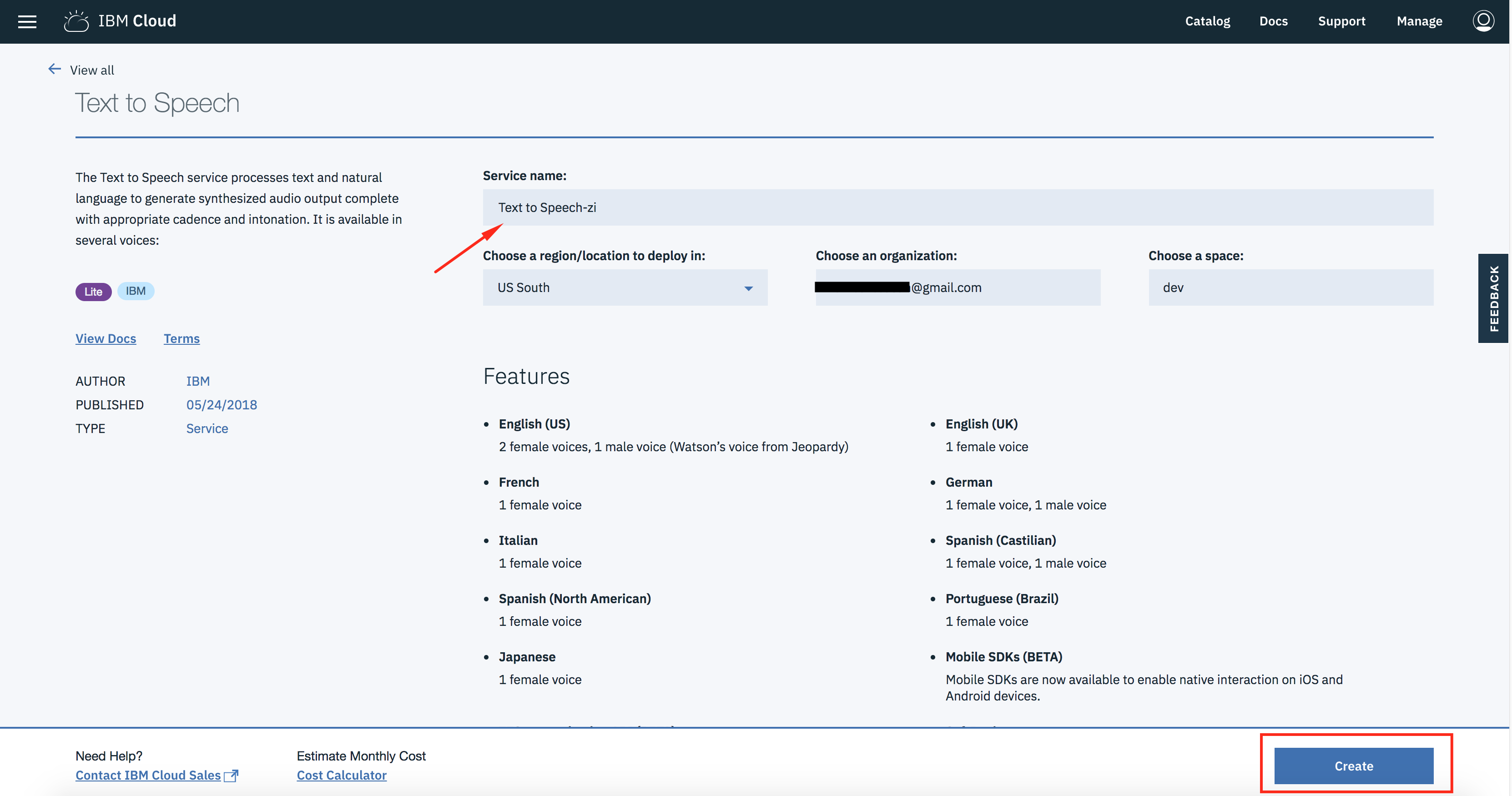Click the author IBM link
The image size is (1512, 796).
(x=198, y=382)
